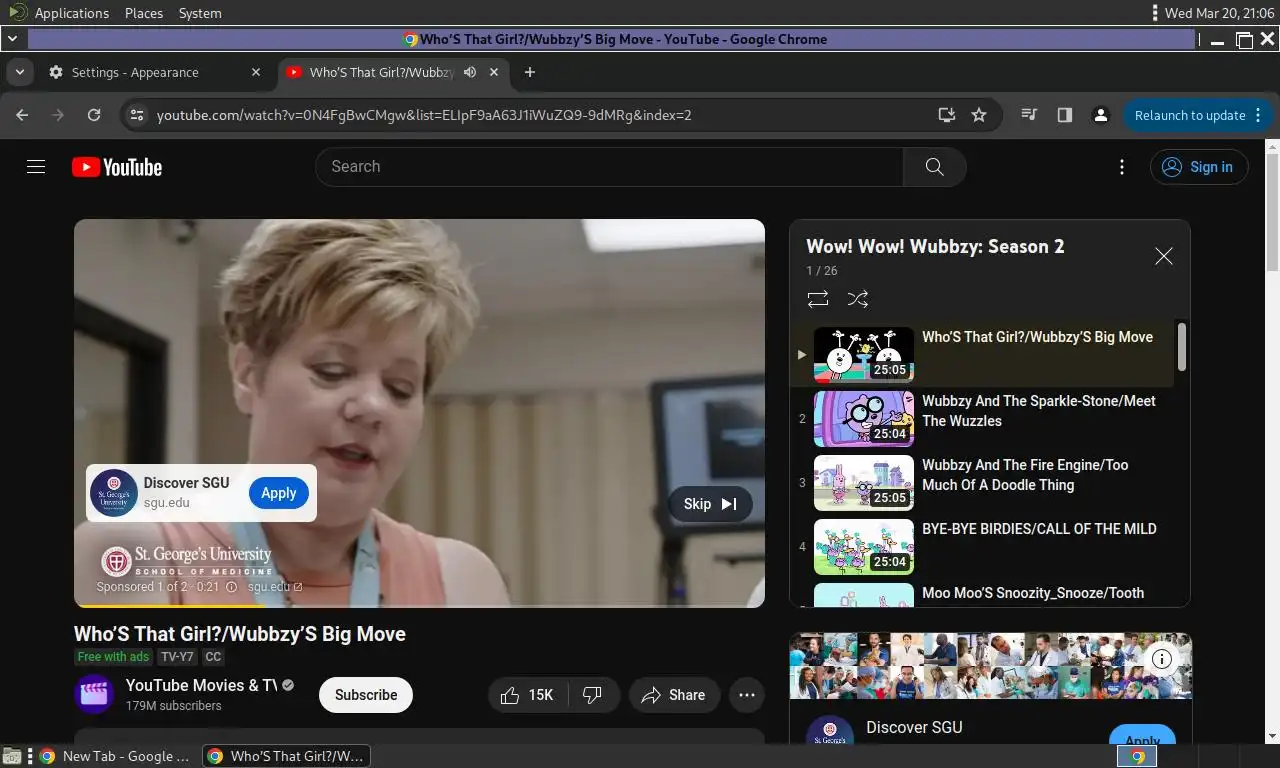Dislike the video with thumbs down
This screenshot has width=1280, height=768.
click(x=593, y=695)
